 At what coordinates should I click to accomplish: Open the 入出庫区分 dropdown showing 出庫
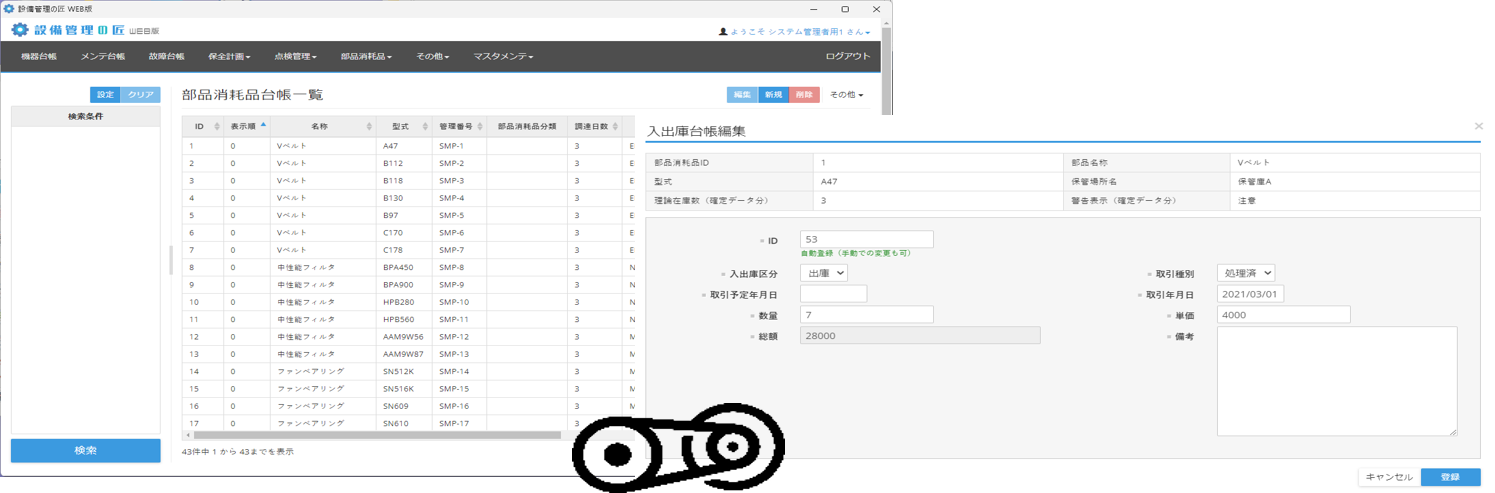pyautogui.click(x=824, y=273)
